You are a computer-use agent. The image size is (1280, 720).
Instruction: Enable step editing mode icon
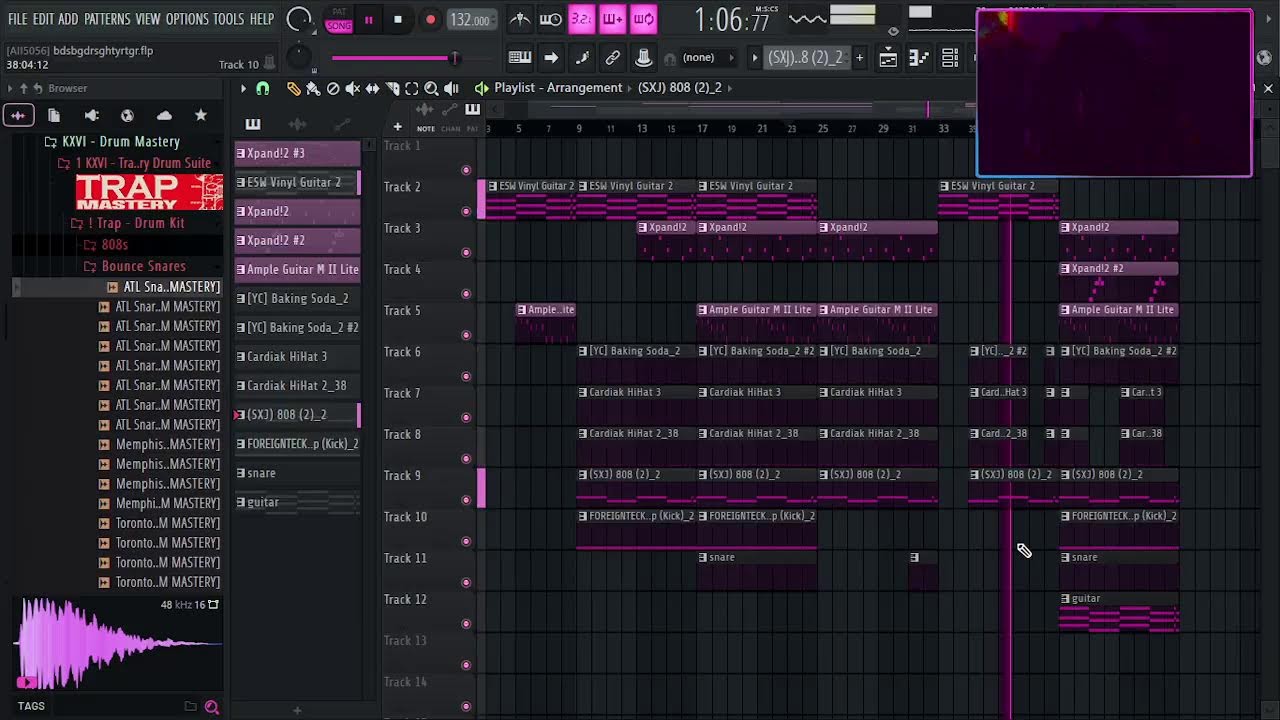click(x=582, y=58)
